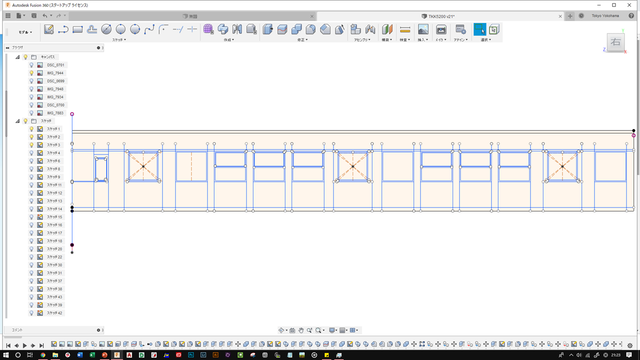Select the Line sketch tool
Image resolution: width=640 pixels, height=360 pixels.
(x=63, y=29)
